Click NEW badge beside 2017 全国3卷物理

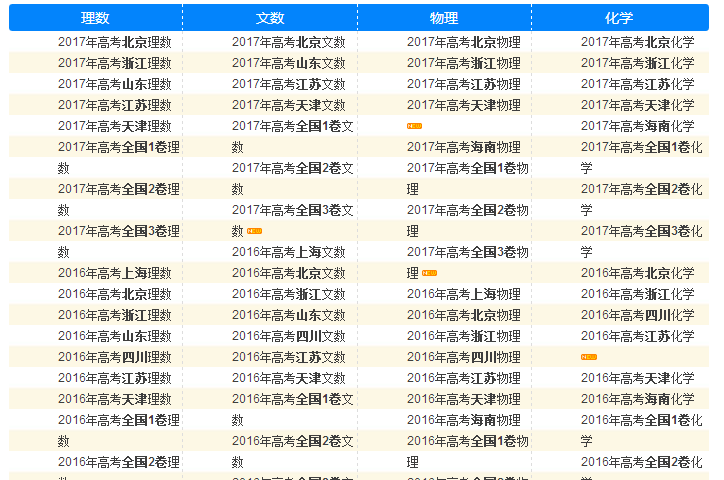tap(429, 273)
